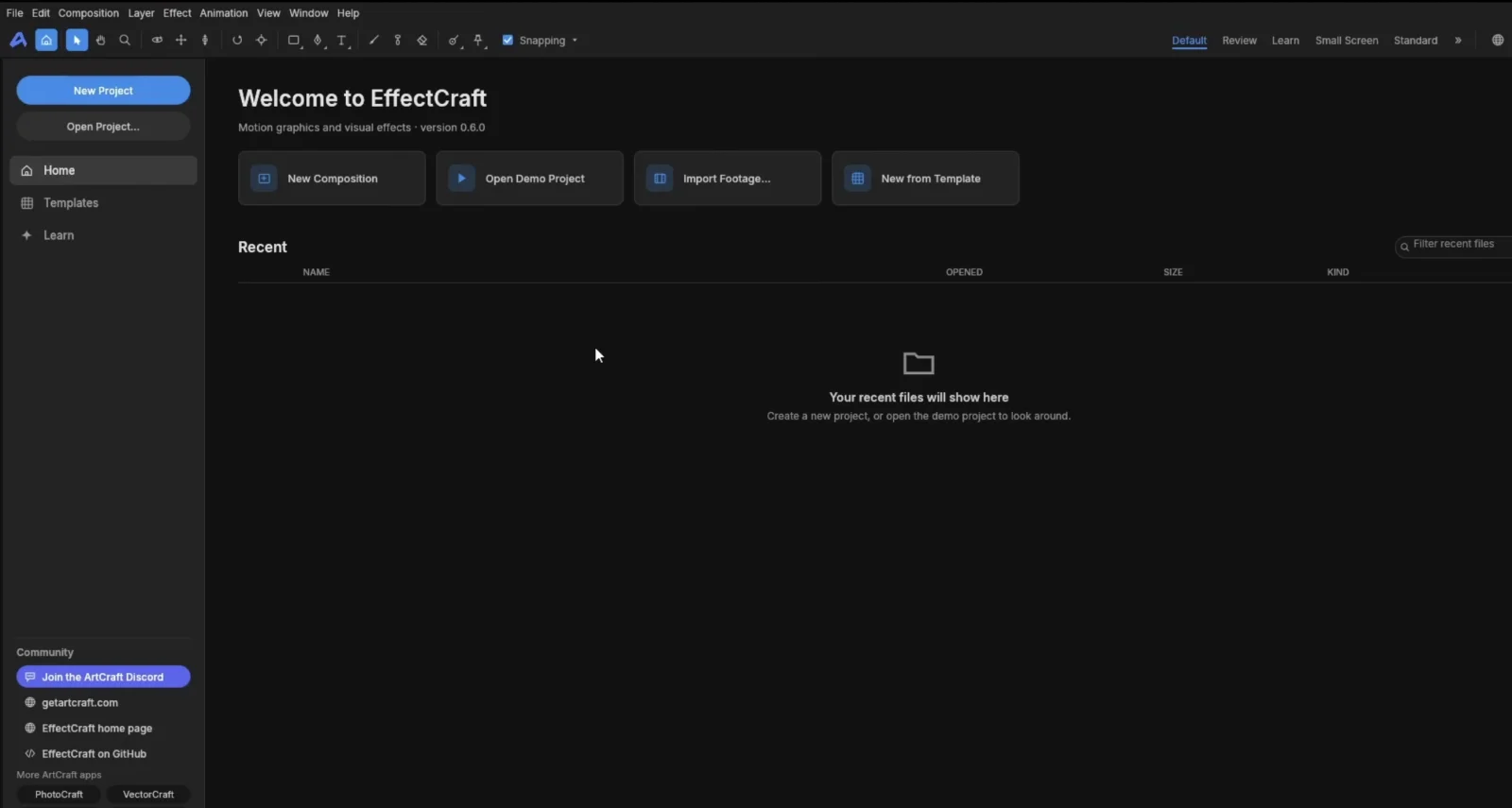
Task: Open the Composition menu
Action: [x=89, y=13]
